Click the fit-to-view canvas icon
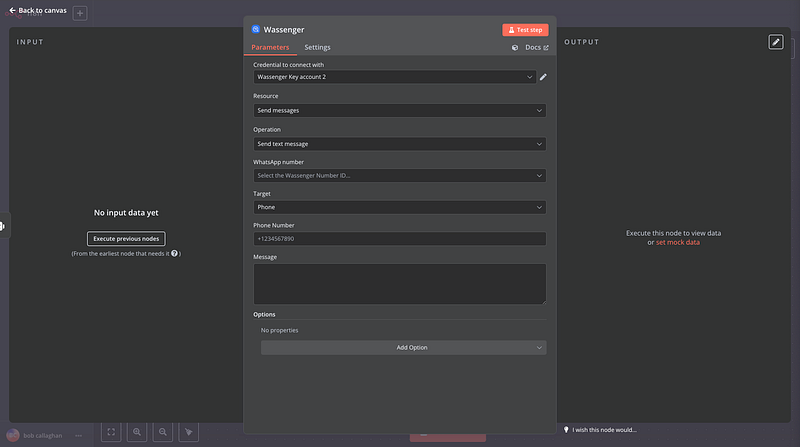Screen dimensions: 800x447 pyautogui.click(x=111, y=432)
